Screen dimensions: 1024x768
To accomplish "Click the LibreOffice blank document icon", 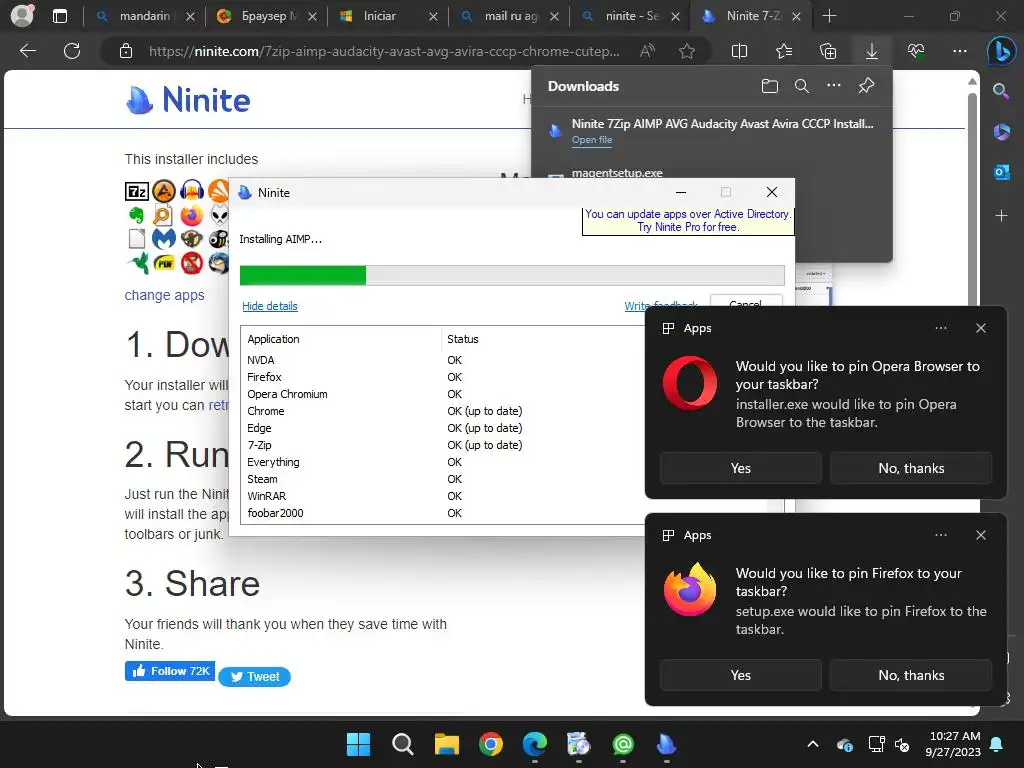I will click(136, 238).
